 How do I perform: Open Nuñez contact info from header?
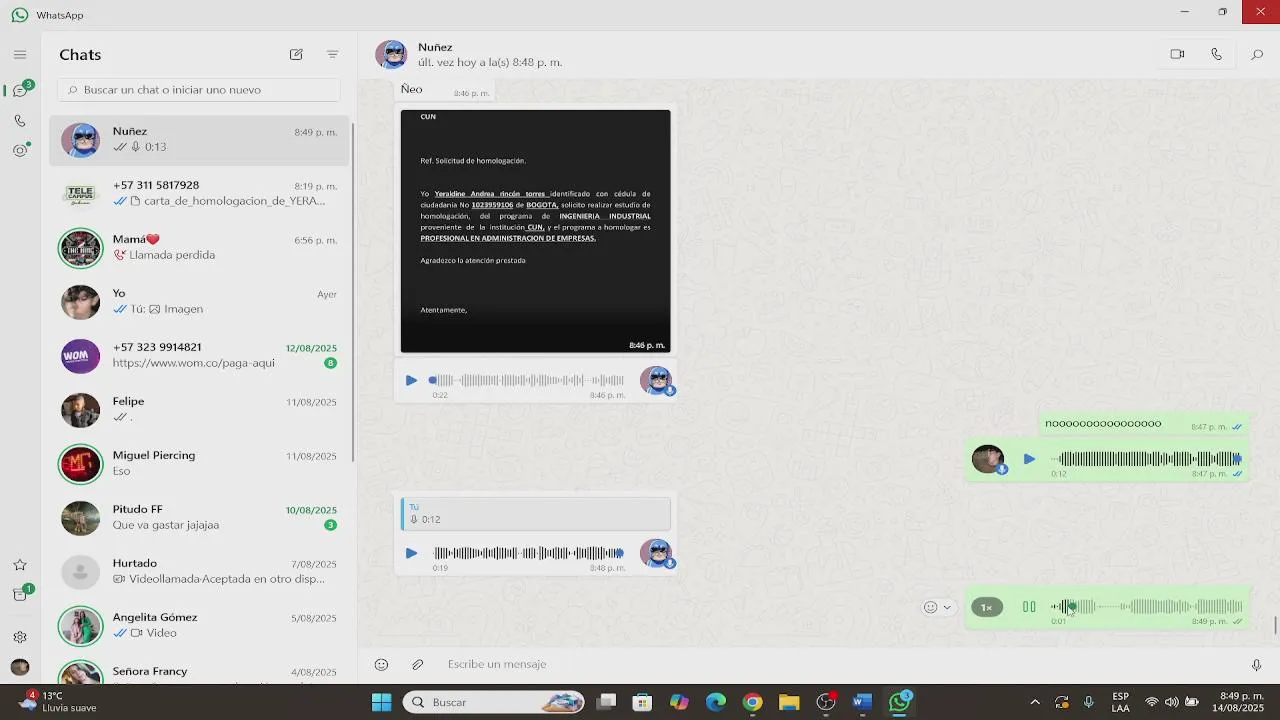pos(470,54)
